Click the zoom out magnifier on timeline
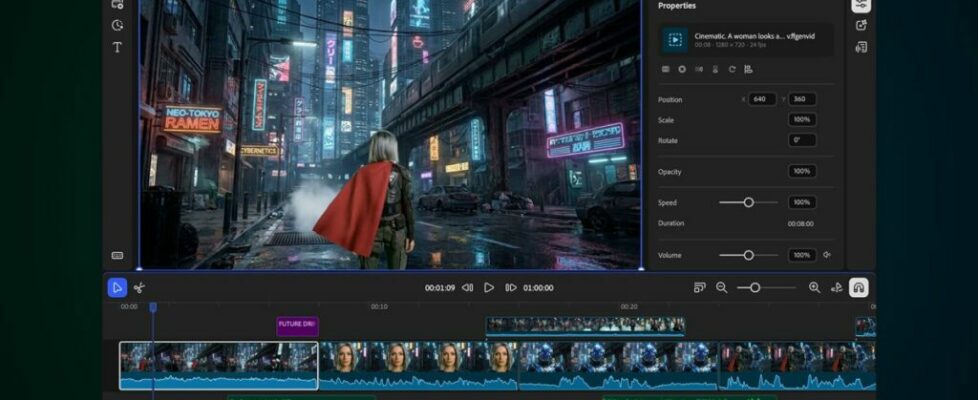 coord(721,288)
